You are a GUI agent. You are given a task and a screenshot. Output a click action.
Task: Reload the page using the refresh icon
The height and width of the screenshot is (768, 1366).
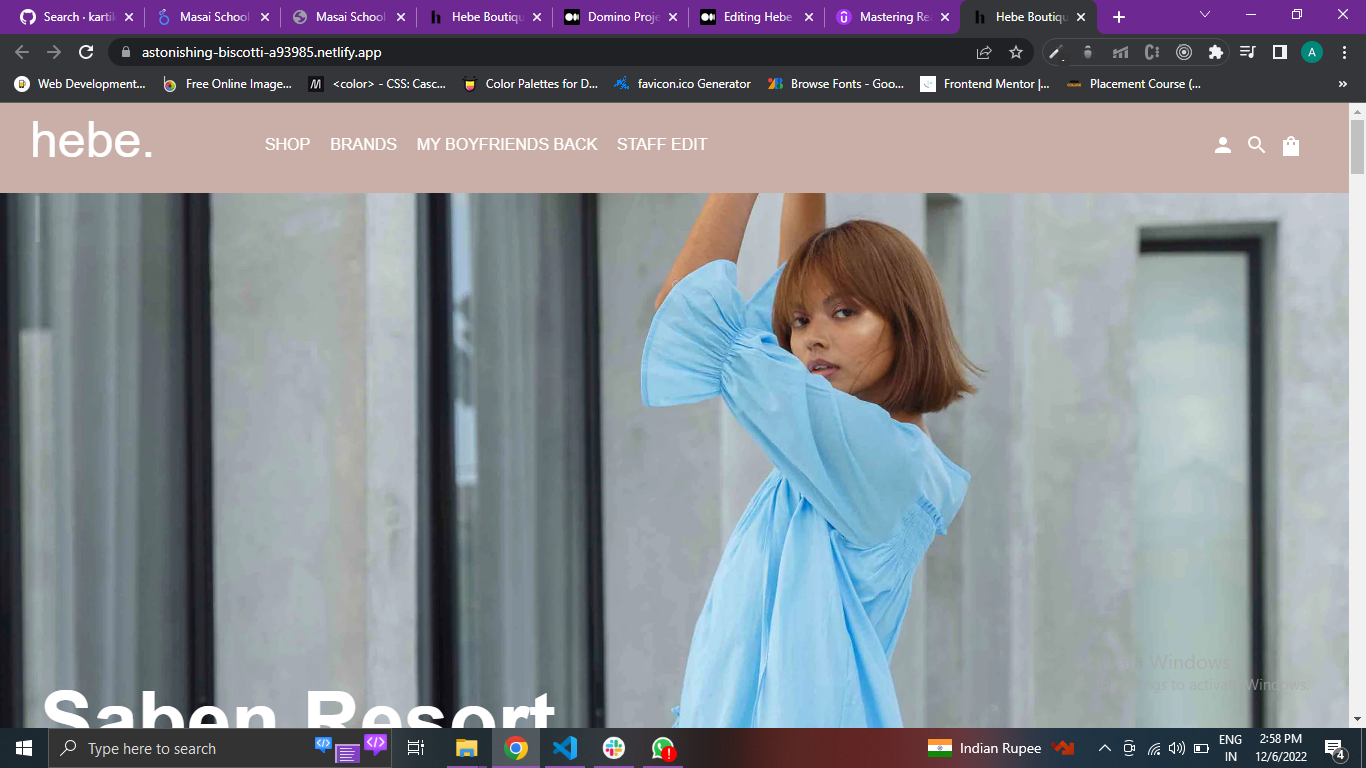(x=87, y=51)
